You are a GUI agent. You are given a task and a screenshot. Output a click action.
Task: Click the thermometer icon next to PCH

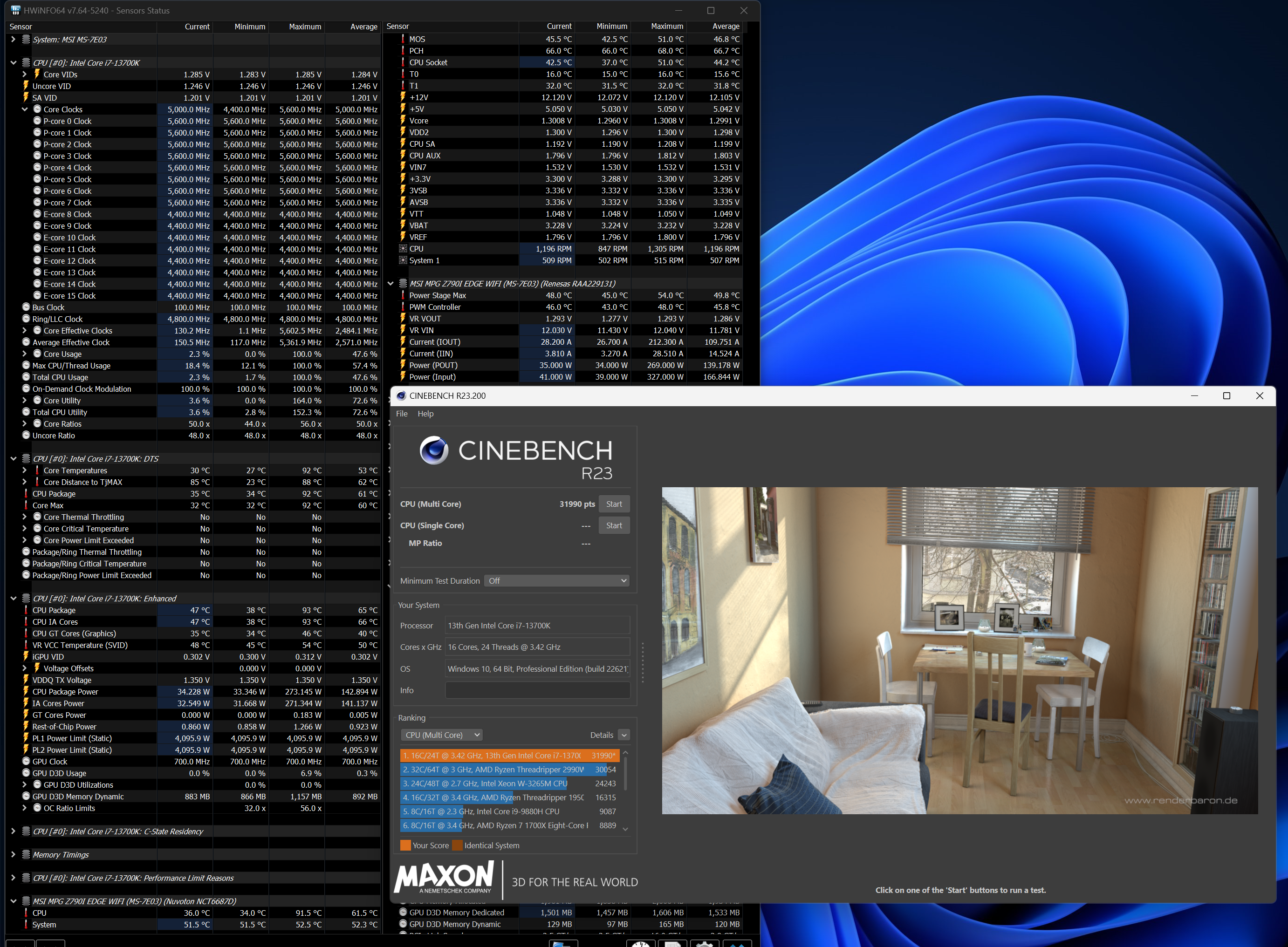(403, 50)
